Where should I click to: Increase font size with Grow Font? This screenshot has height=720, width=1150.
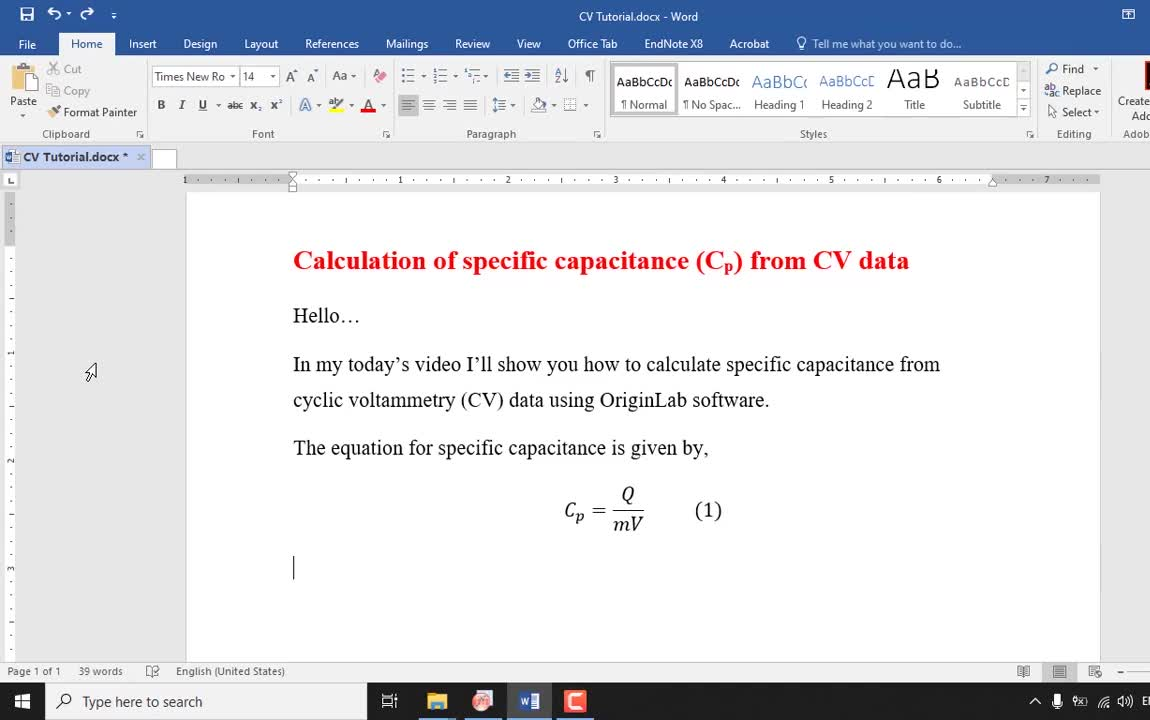(x=291, y=76)
